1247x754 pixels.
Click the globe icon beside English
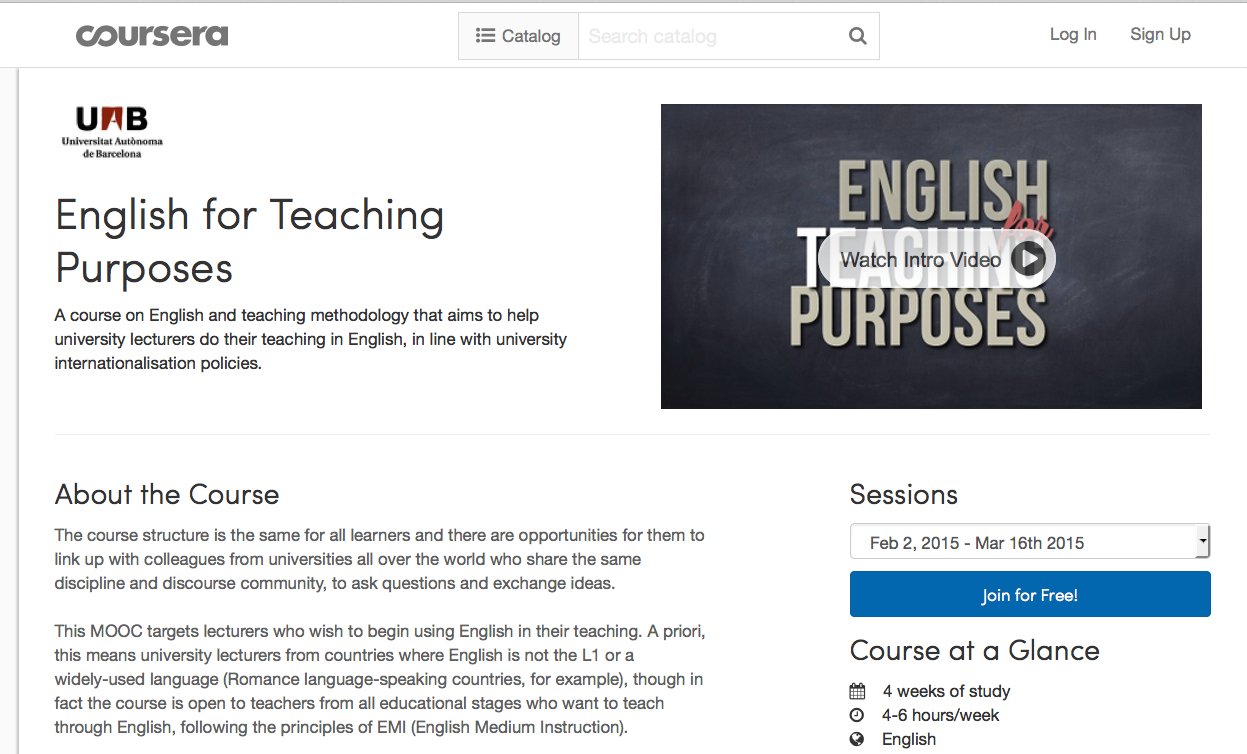857,739
